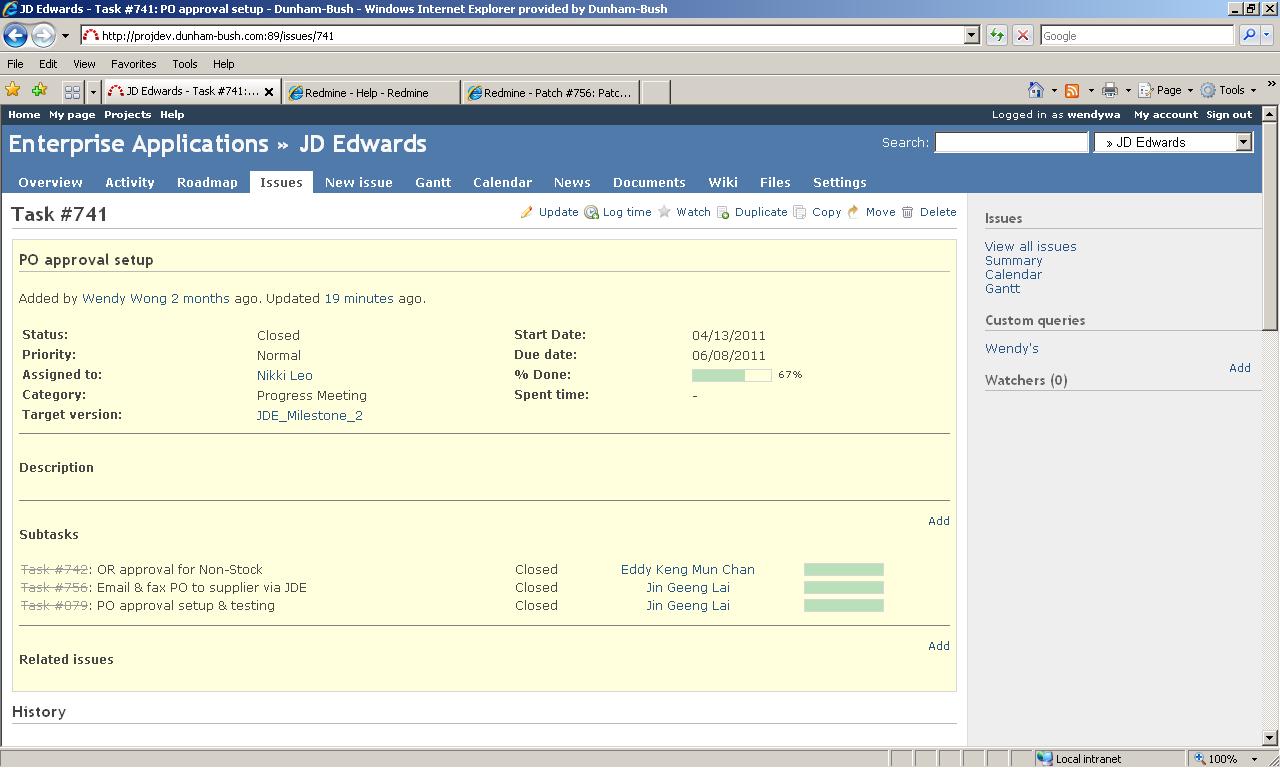1280x768 pixels.
Task: Click the browser Forward arrow button
Action: (x=43, y=35)
